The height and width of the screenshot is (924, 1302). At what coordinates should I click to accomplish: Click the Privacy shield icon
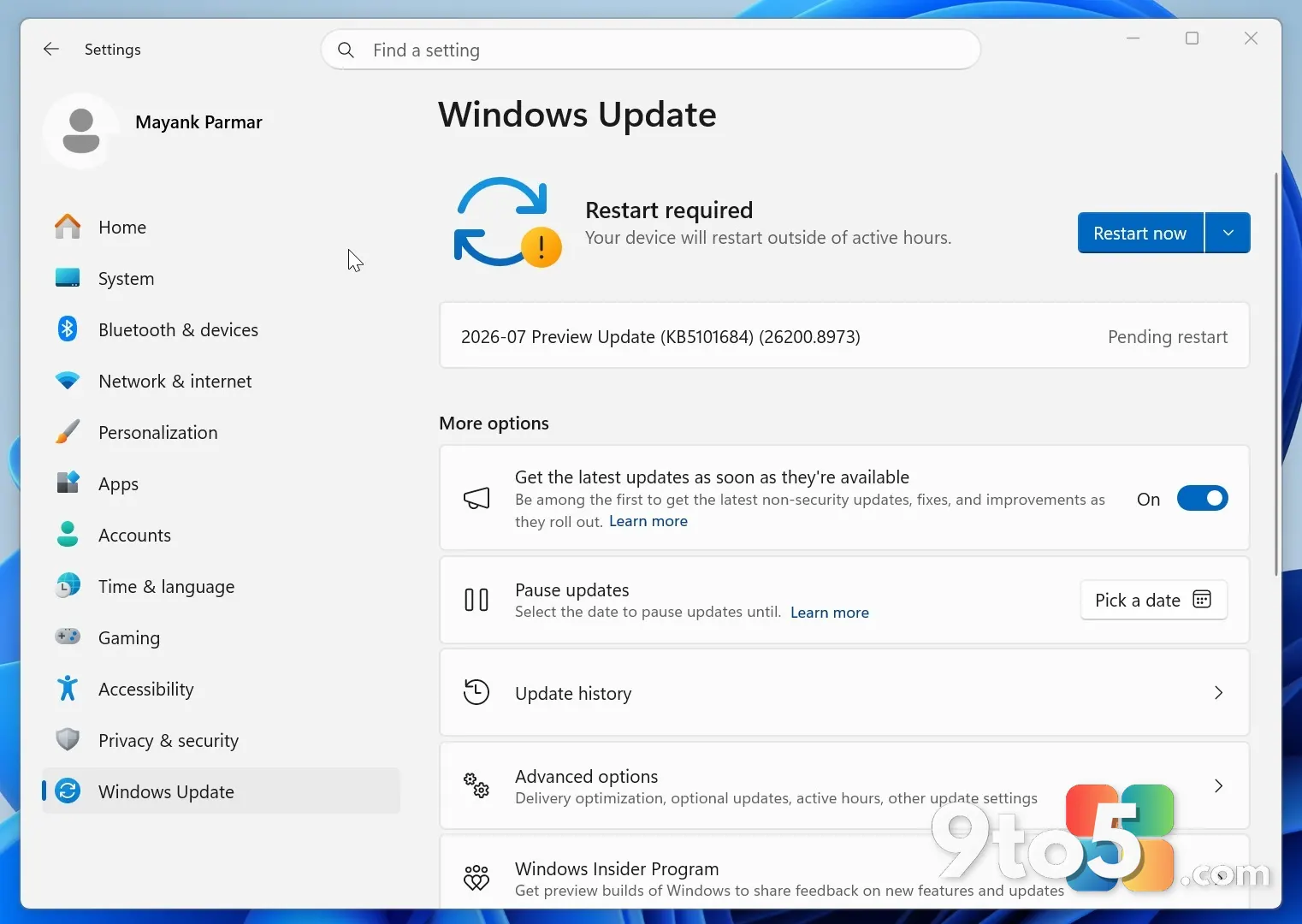[x=68, y=739]
